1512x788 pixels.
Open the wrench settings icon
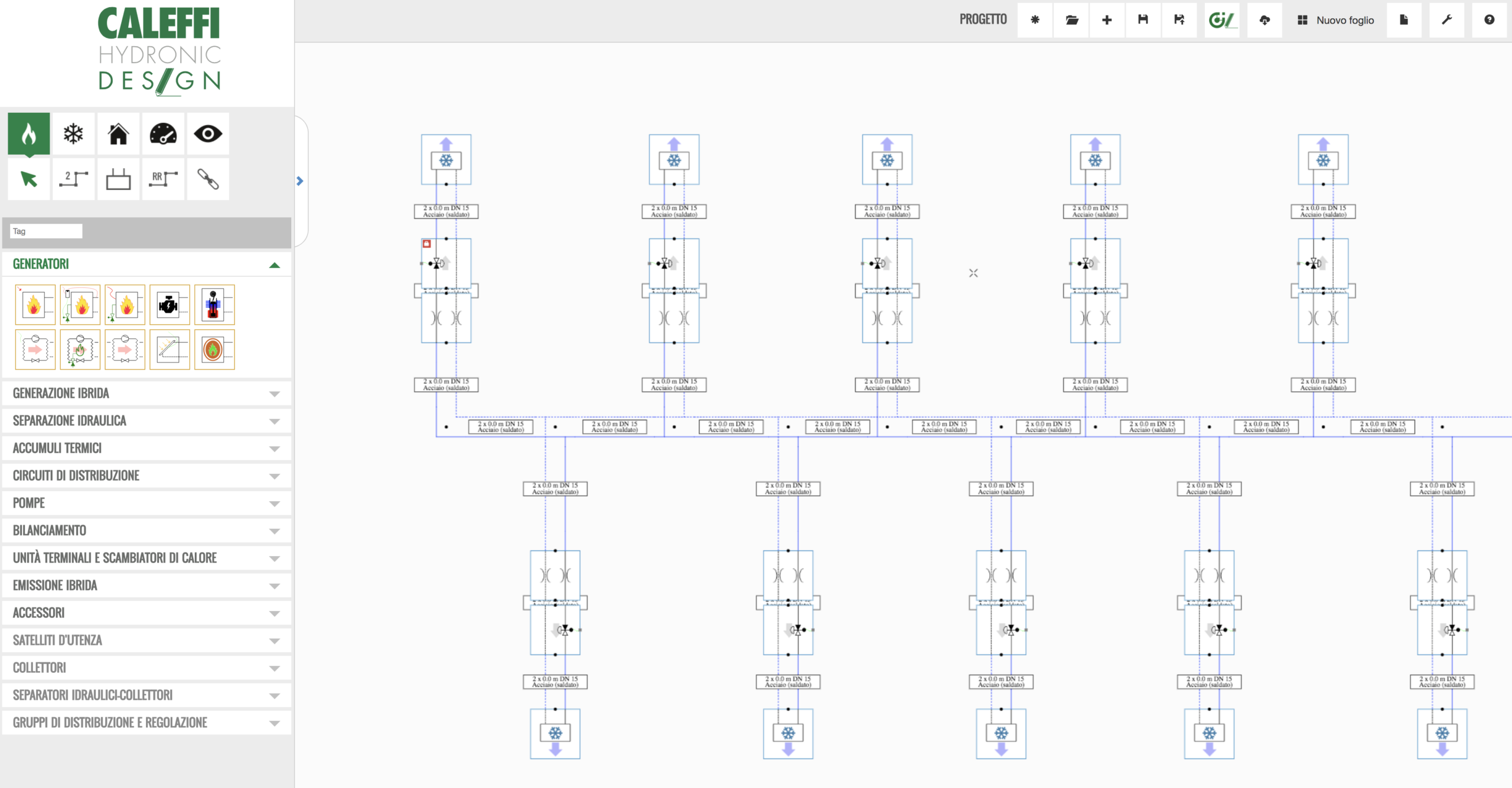(1446, 20)
